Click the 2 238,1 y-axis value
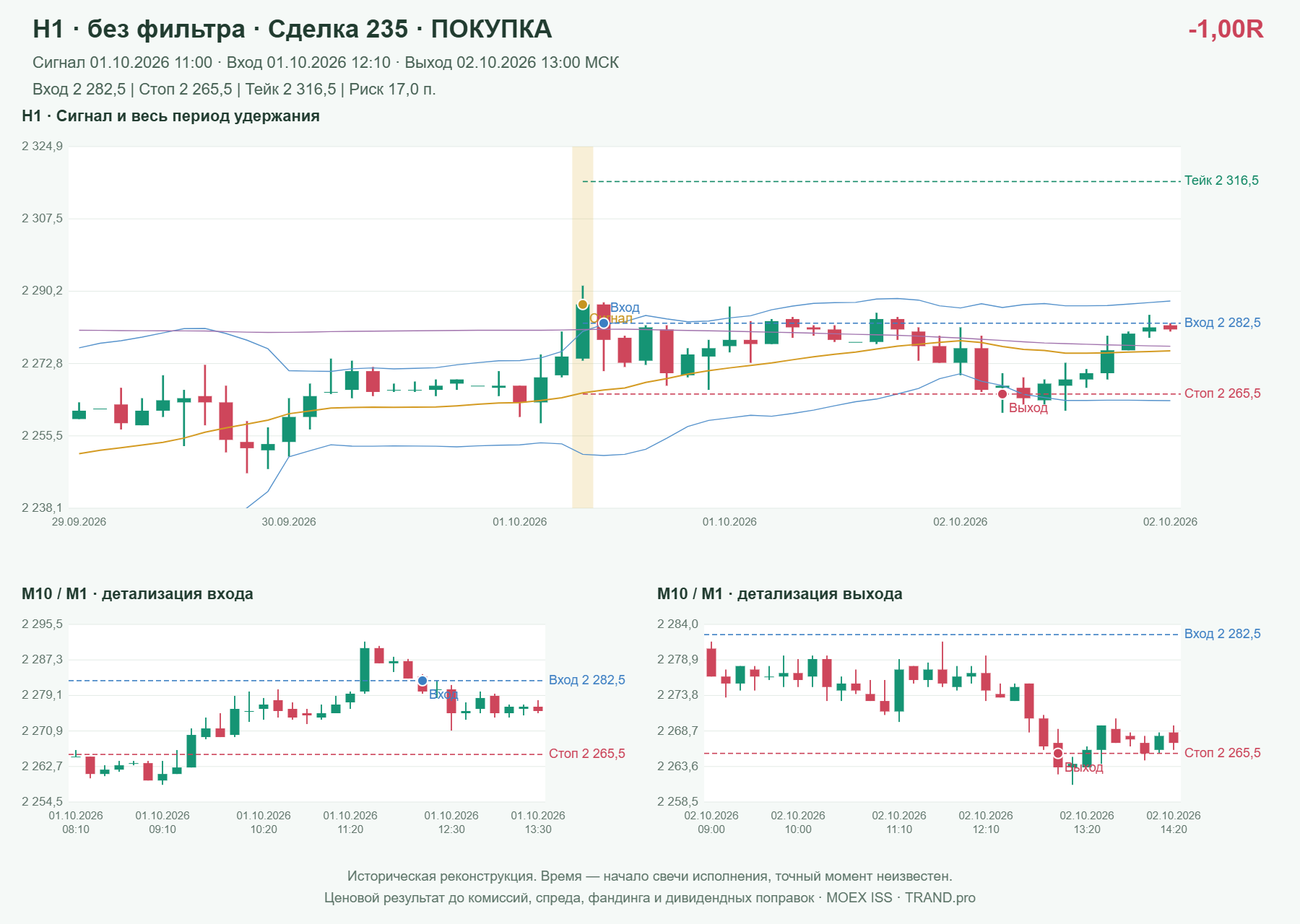1300x924 pixels. [42, 508]
